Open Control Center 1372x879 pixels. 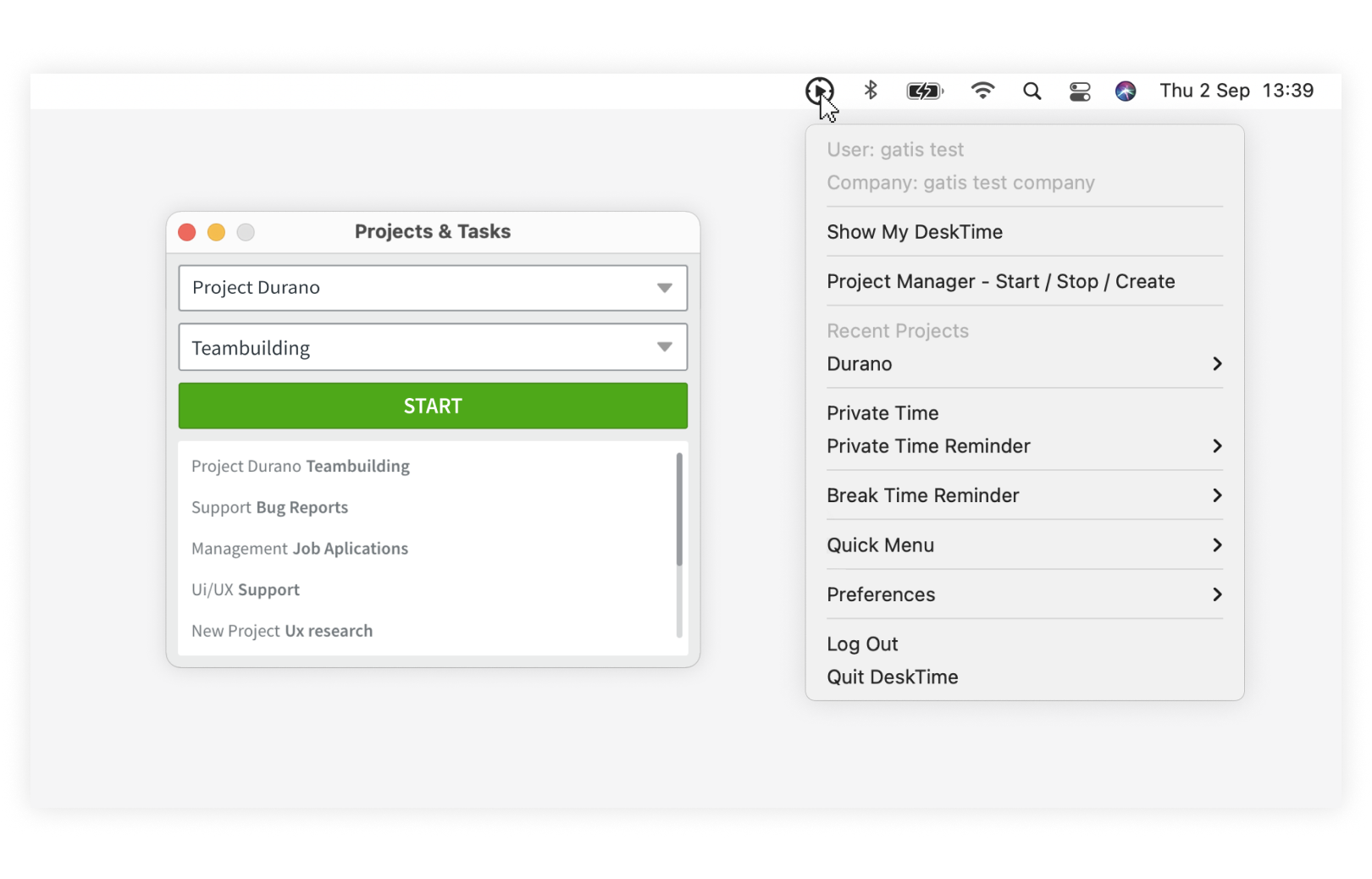(1079, 91)
